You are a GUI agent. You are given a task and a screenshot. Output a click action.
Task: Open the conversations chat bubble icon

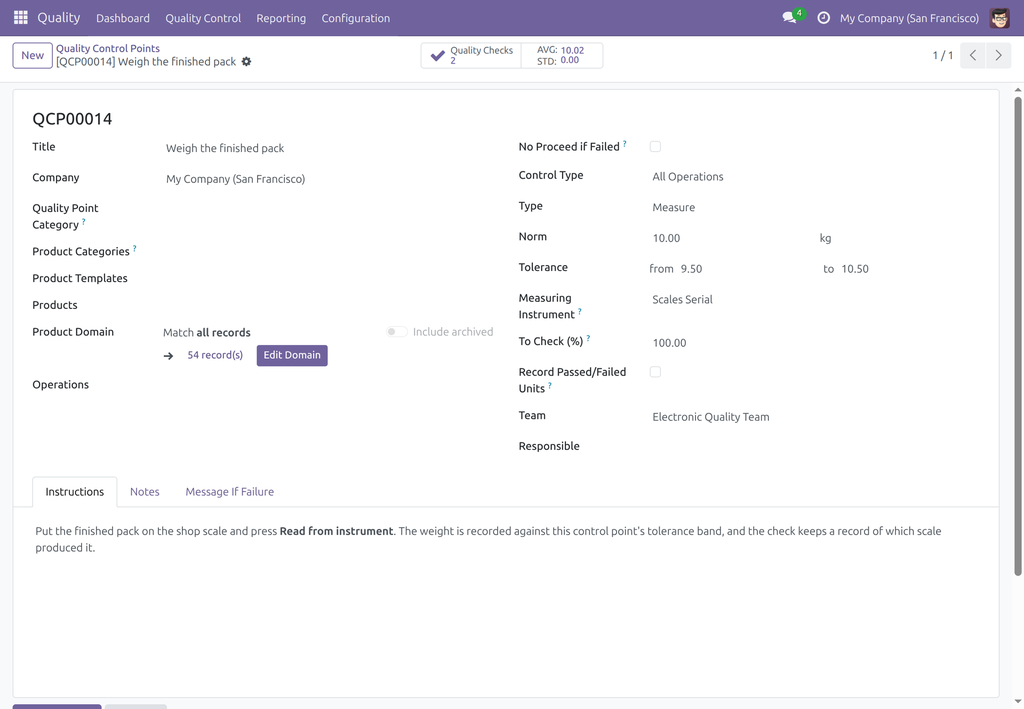click(x=790, y=18)
